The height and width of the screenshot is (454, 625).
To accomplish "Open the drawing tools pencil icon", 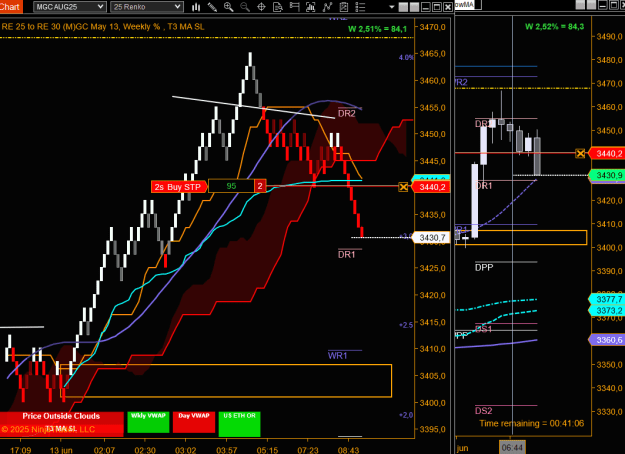I will coord(212,7).
